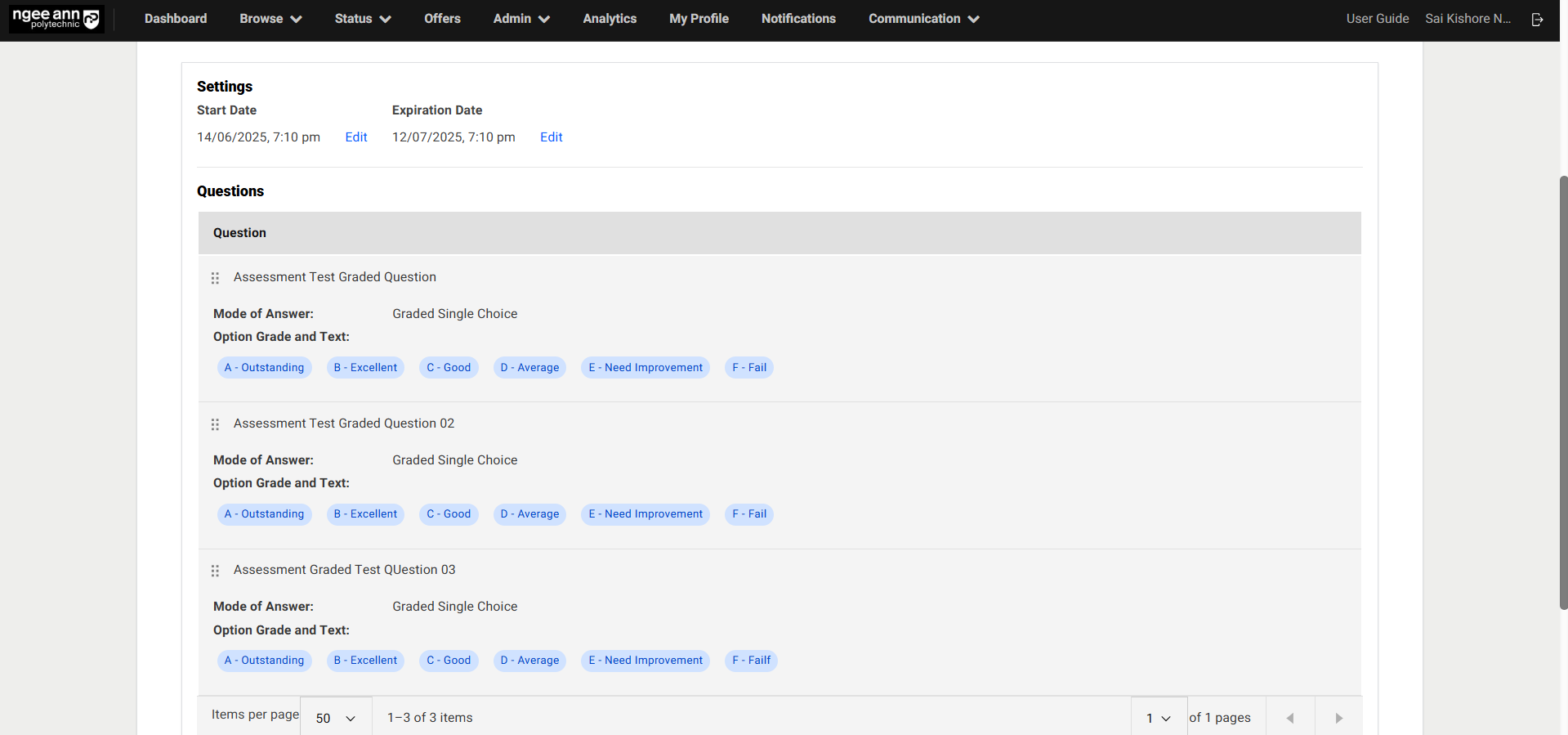The width and height of the screenshot is (1568, 735).
Task: Click the logout icon in the header
Action: (x=1537, y=19)
